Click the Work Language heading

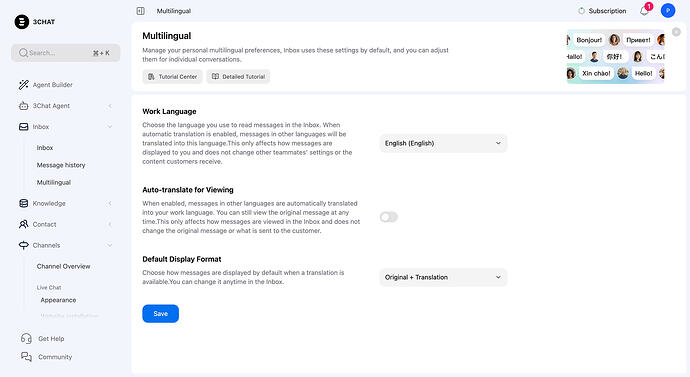169,112
